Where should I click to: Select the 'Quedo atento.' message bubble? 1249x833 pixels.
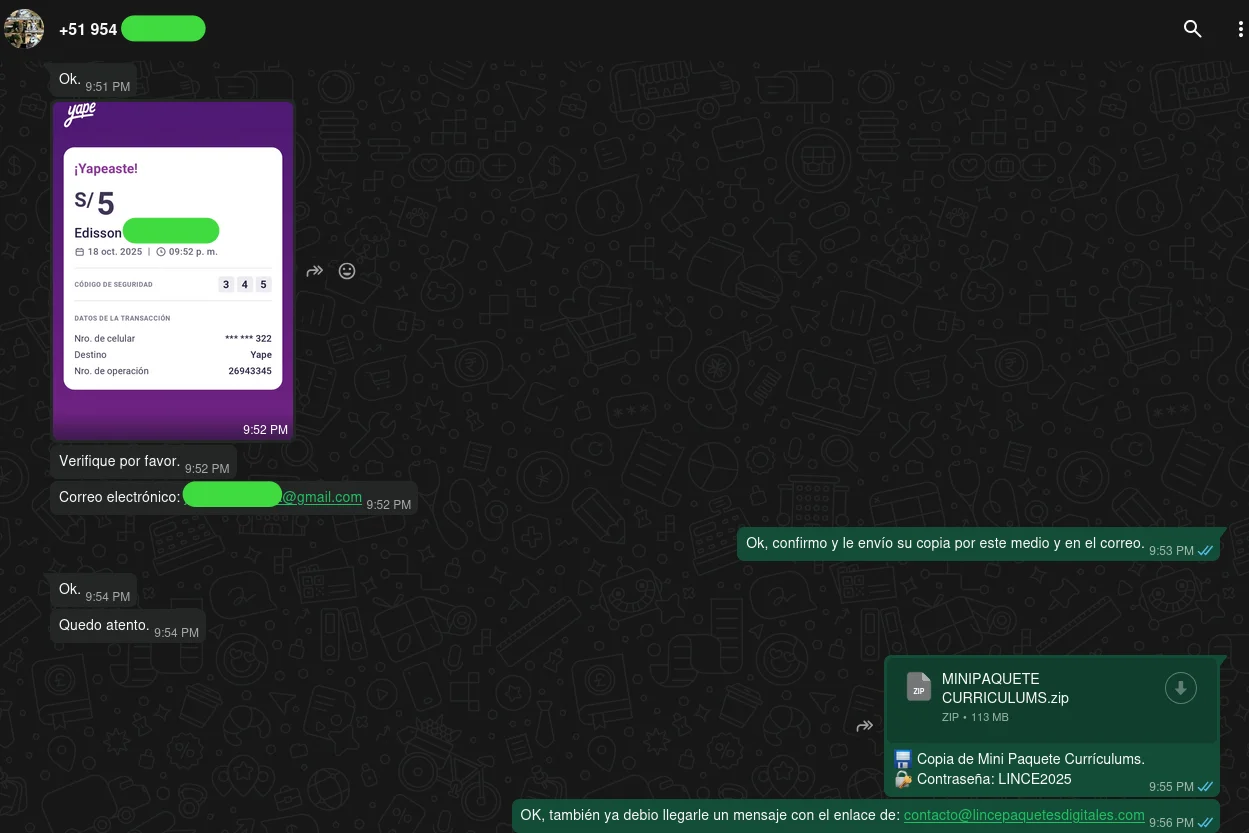[x=104, y=625]
